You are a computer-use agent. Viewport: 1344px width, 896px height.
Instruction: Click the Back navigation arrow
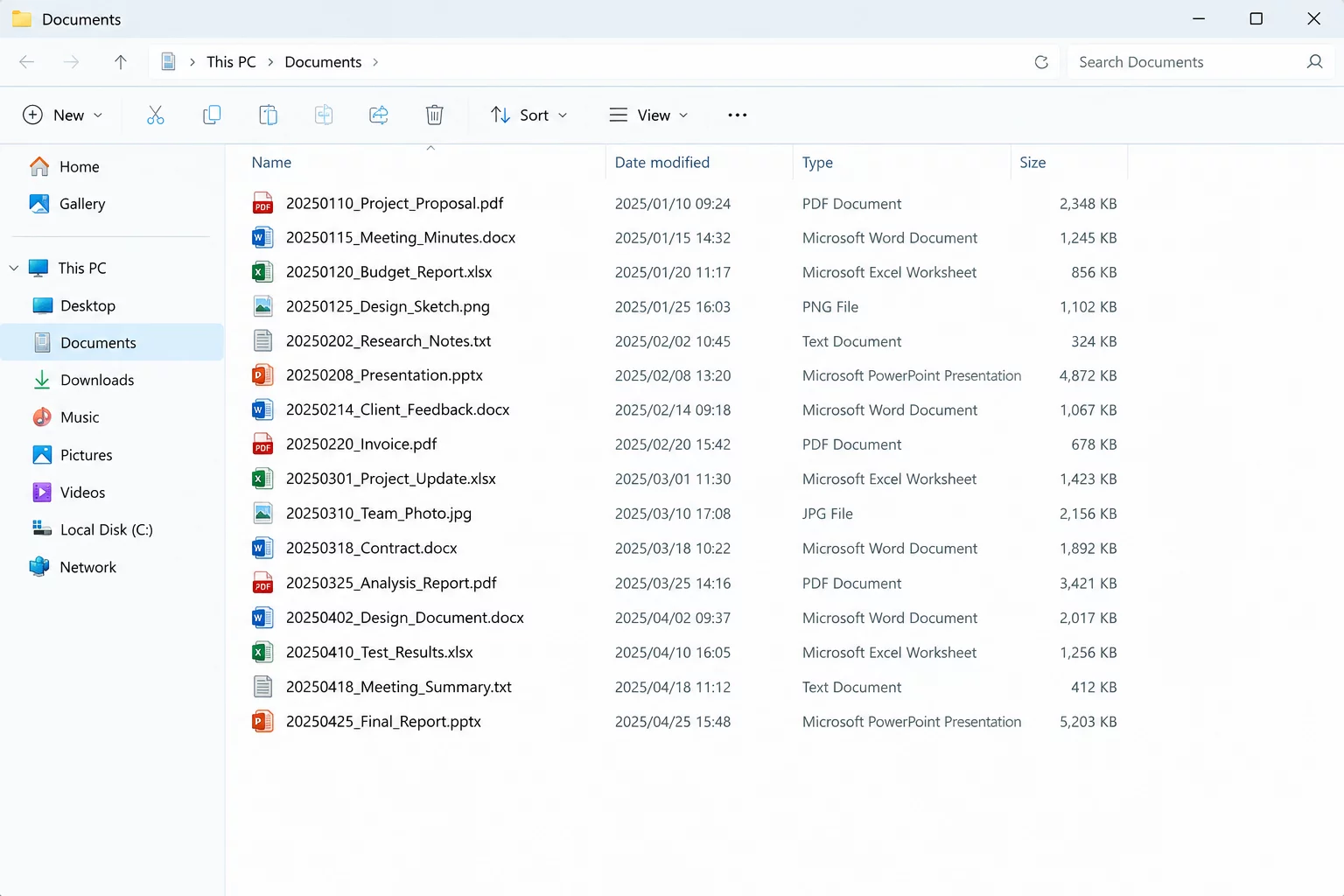pyautogui.click(x=27, y=62)
